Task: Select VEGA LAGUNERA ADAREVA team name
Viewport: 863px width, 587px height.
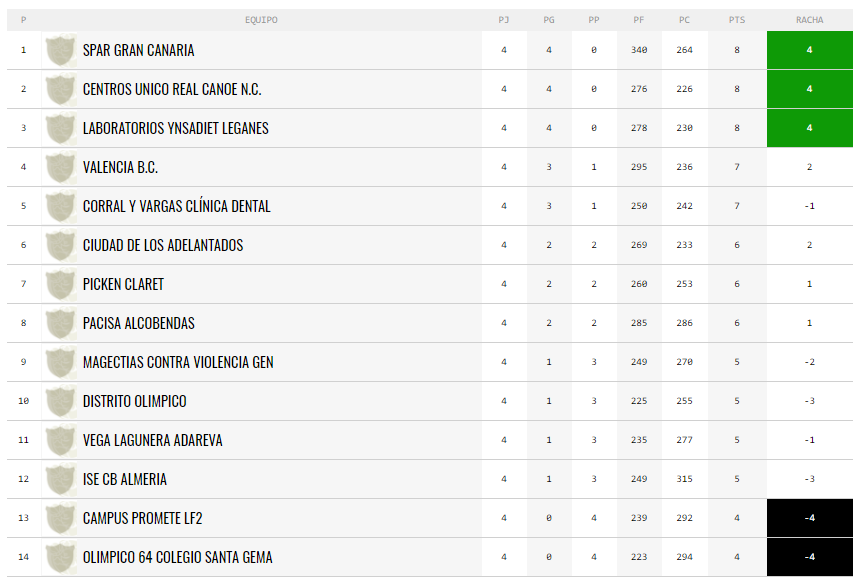Action: coord(152,440)
